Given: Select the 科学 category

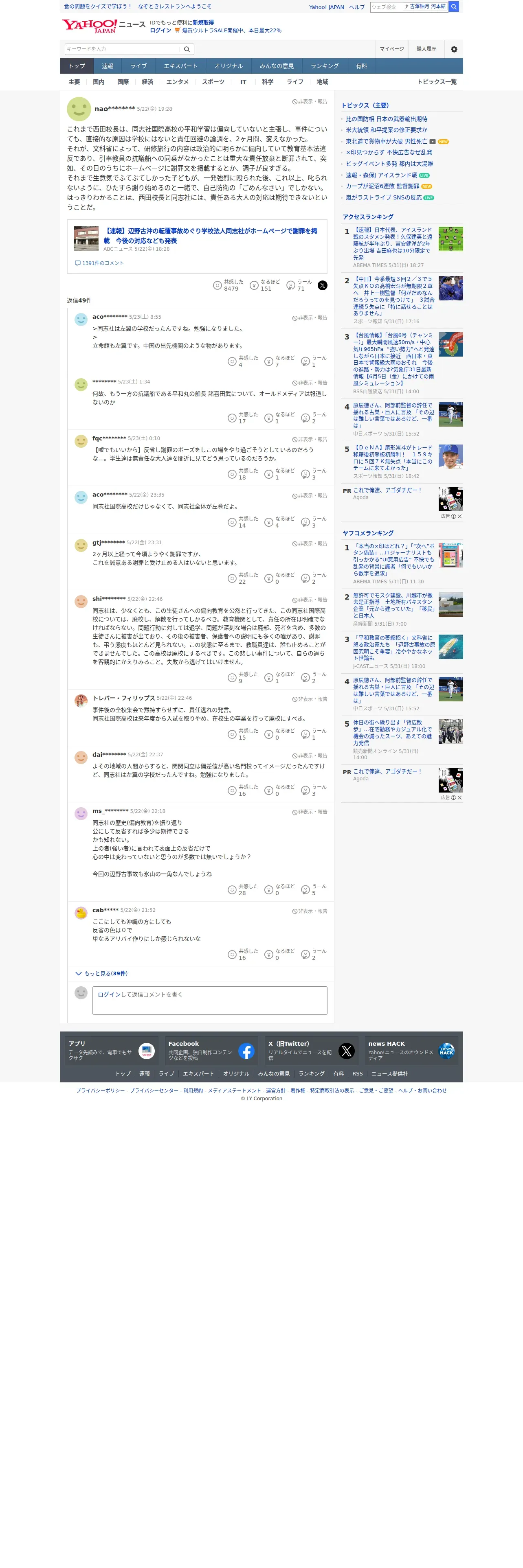Looking at the screenshot, I should 267,81.
